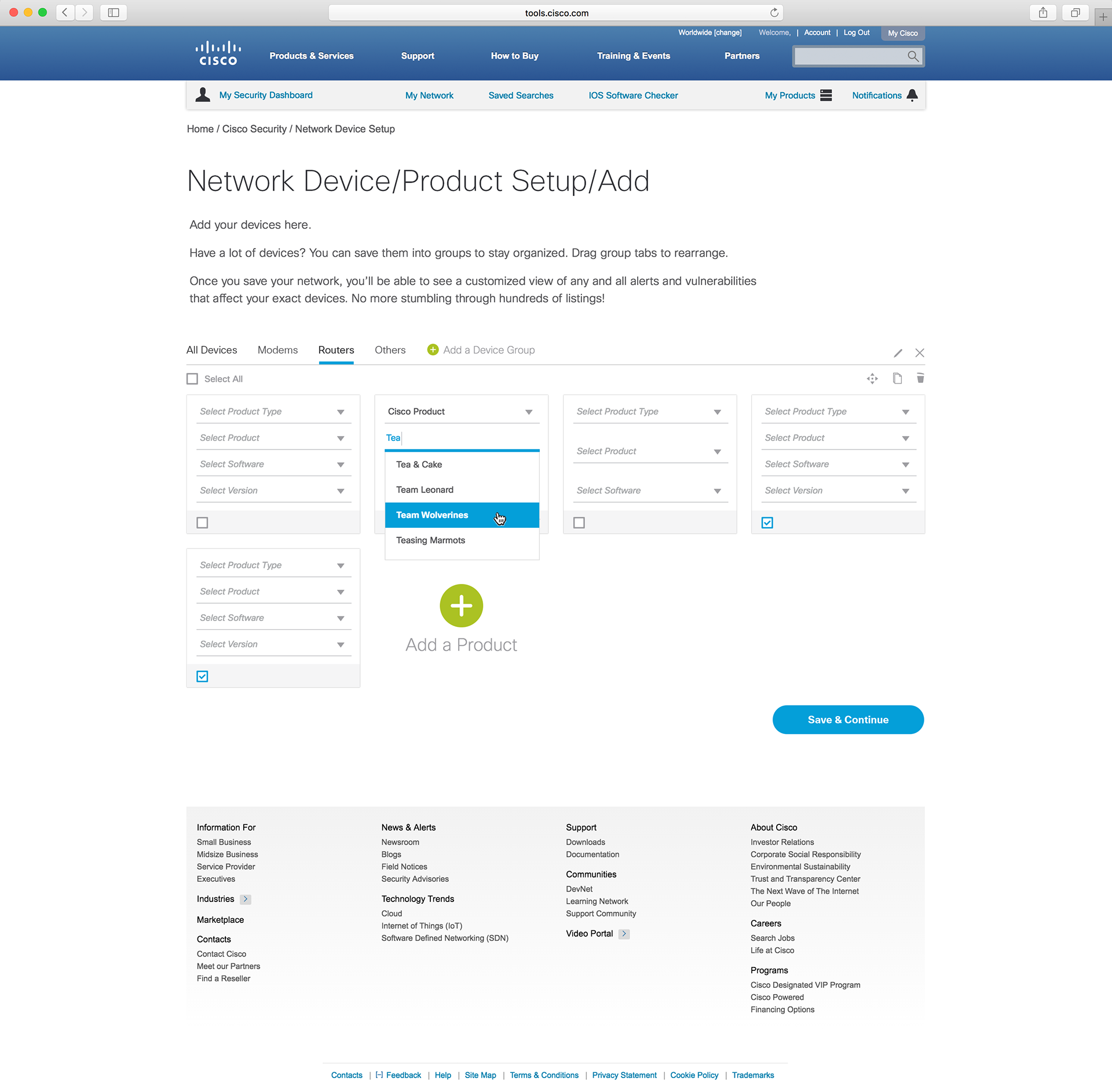The height and width of the screenshot is (1092, 1112).
Task: Open Select Version dropdown in fourth card
Action: [x=839, y=491]
